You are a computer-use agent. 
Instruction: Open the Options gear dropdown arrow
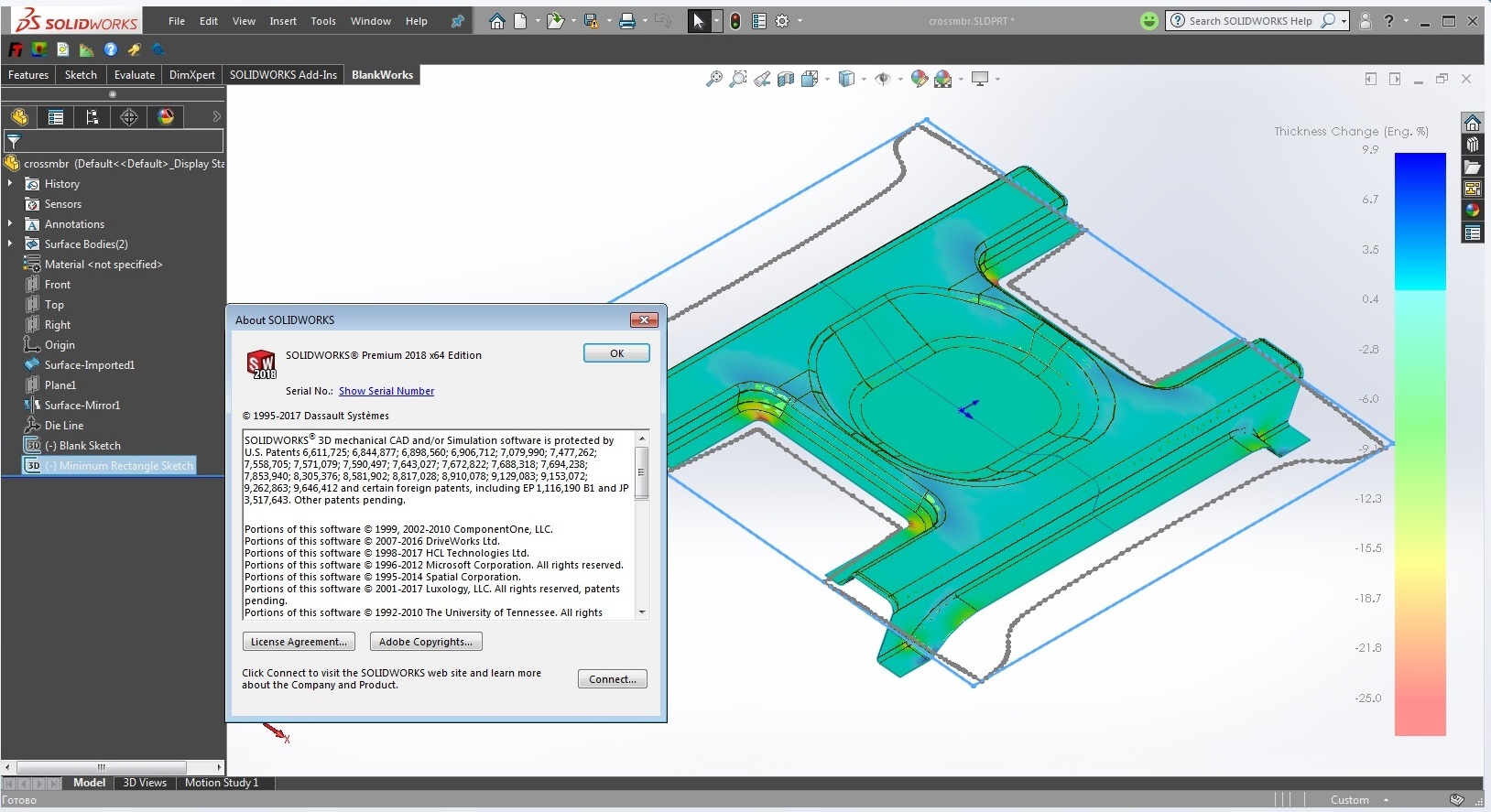(800, 21)
